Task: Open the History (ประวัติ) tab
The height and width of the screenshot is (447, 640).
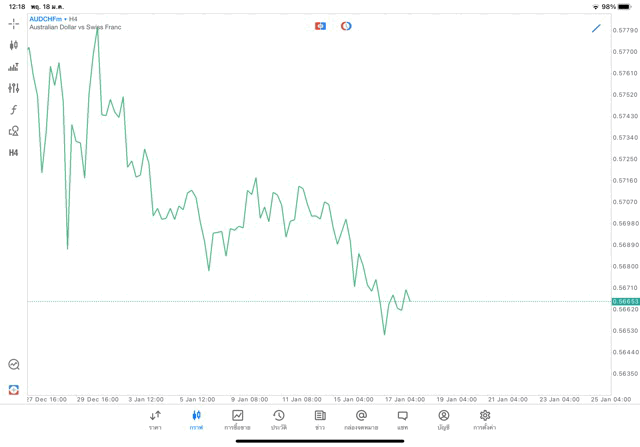Action: click(x=279, y=419)
